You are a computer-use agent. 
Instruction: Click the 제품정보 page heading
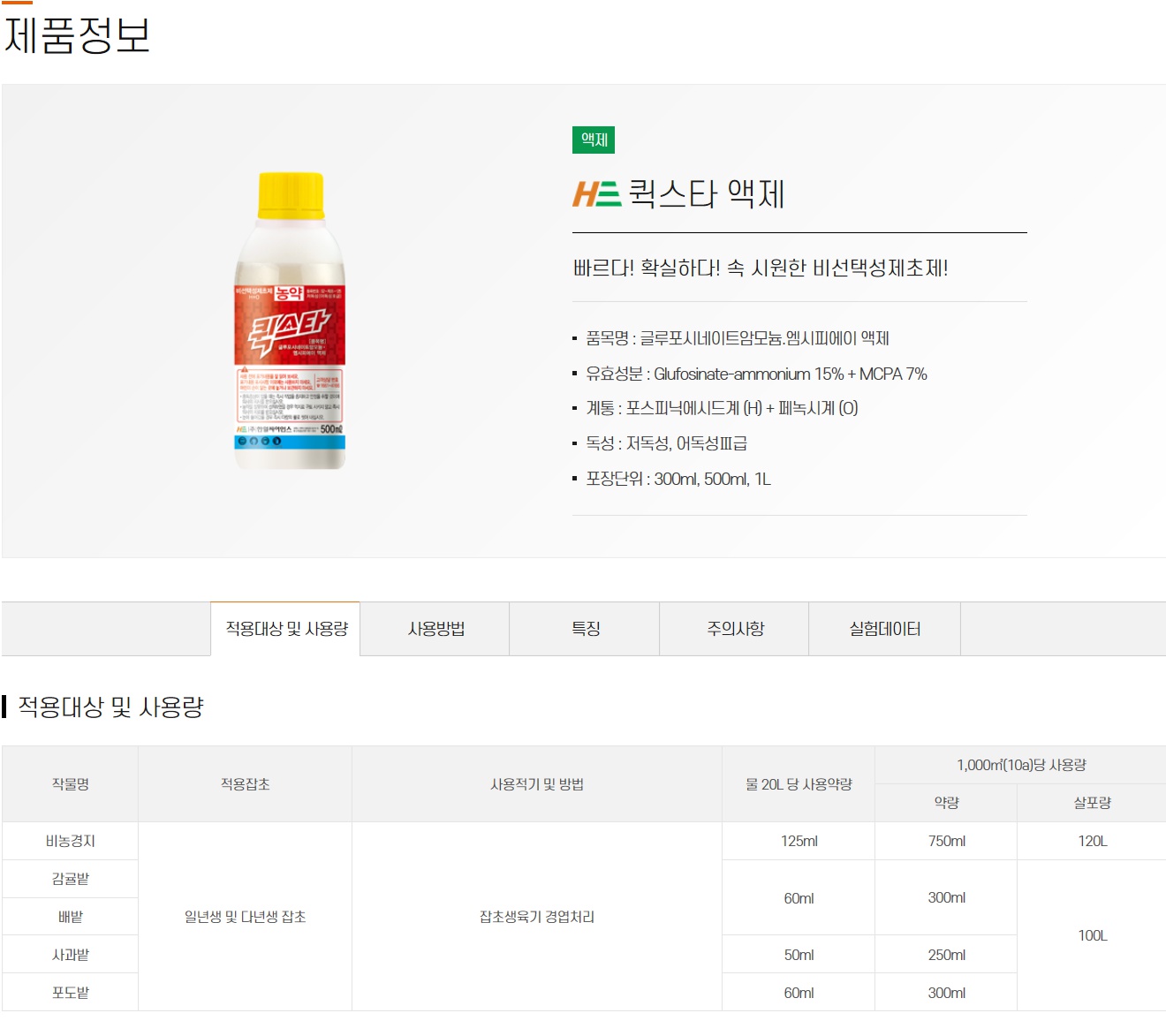78,35
